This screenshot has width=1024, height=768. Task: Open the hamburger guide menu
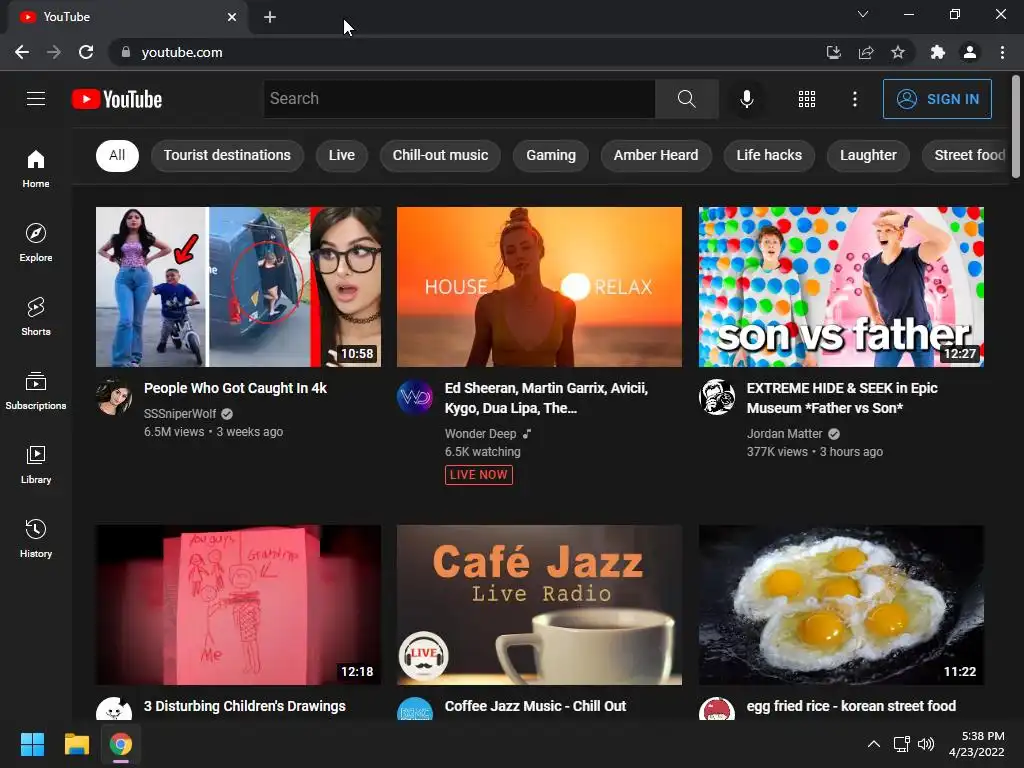[36, 99]
